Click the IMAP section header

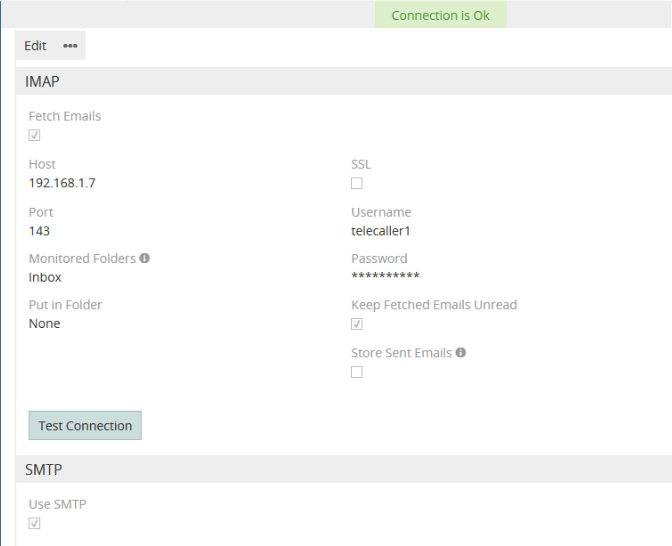(344, 81)
